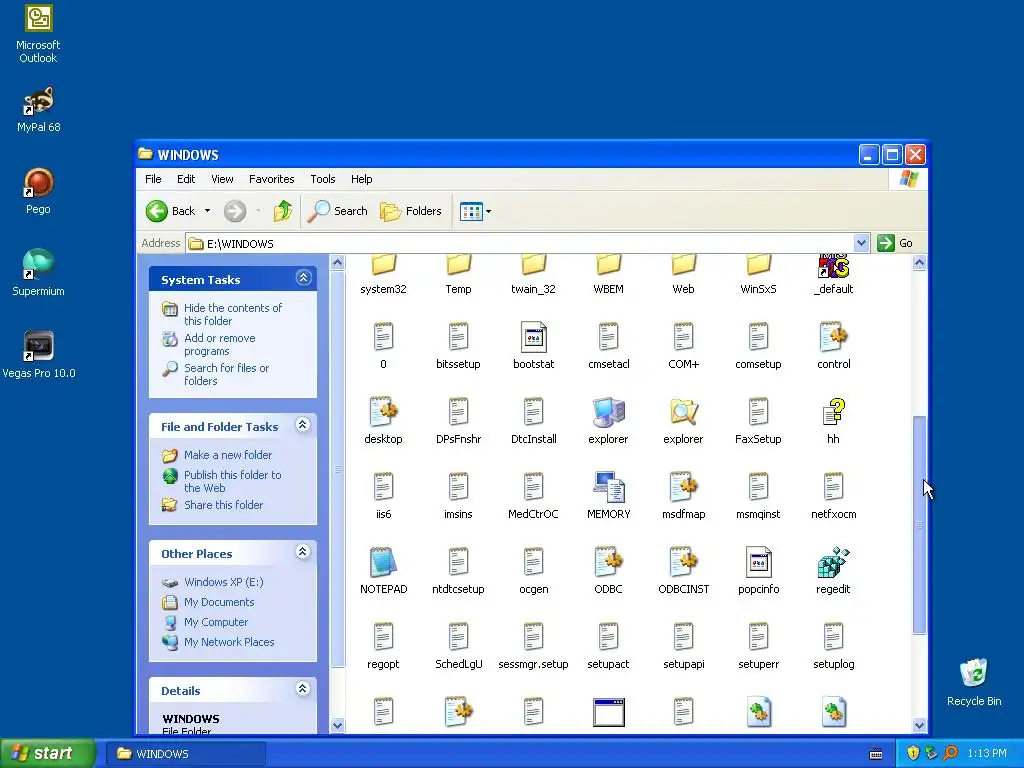
Task: Collapse the Other Places panel
Action: [x=303, y=551]
